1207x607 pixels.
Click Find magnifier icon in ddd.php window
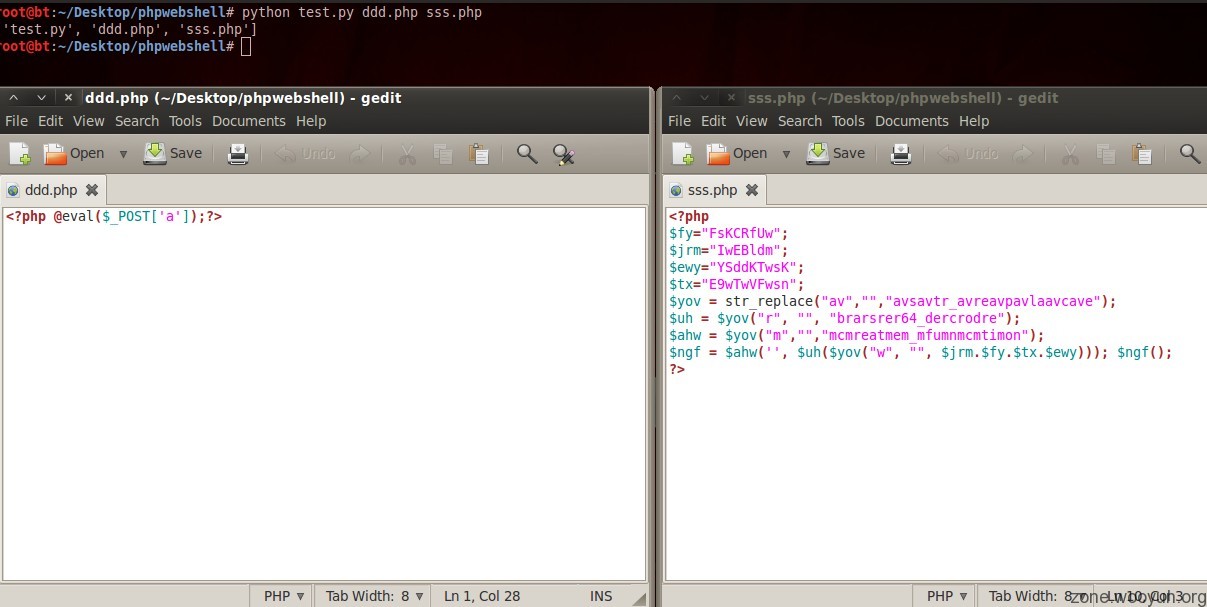[527, 153]
